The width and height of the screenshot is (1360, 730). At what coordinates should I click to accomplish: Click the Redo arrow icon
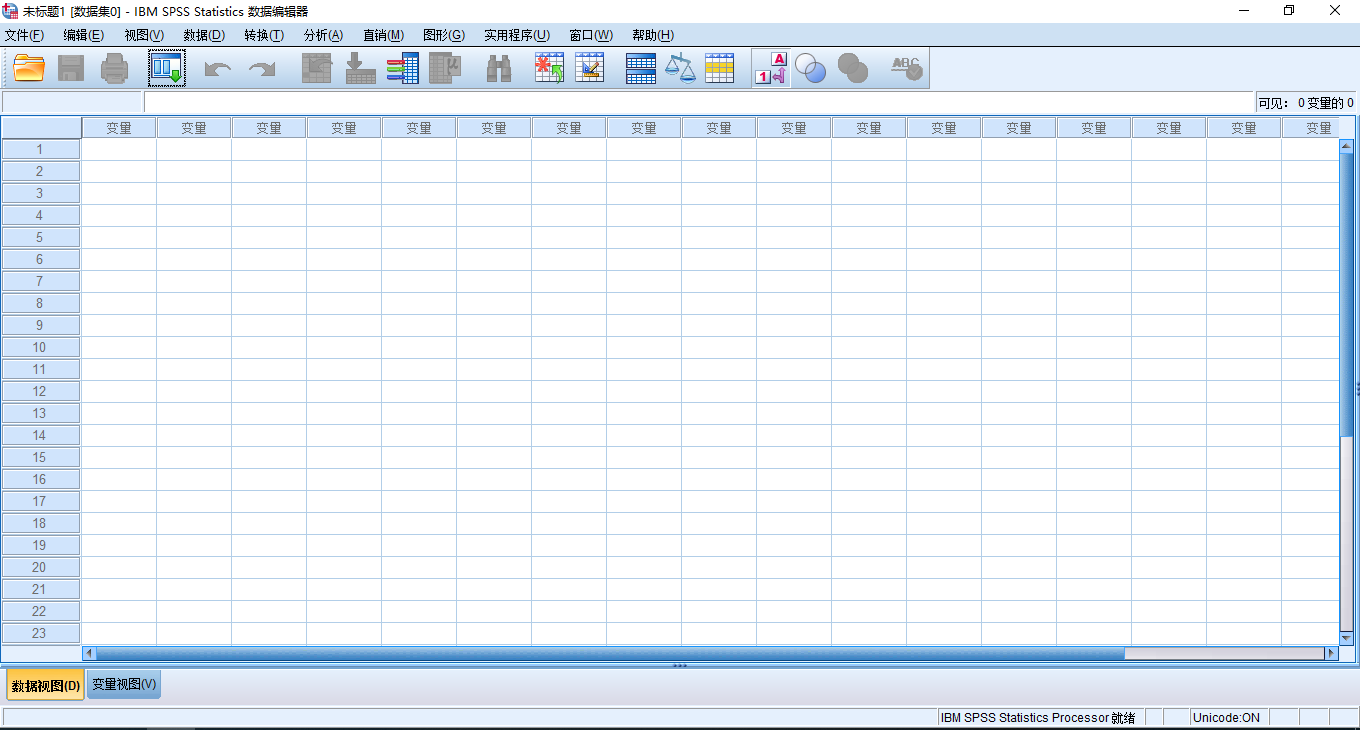click(262, 69)
